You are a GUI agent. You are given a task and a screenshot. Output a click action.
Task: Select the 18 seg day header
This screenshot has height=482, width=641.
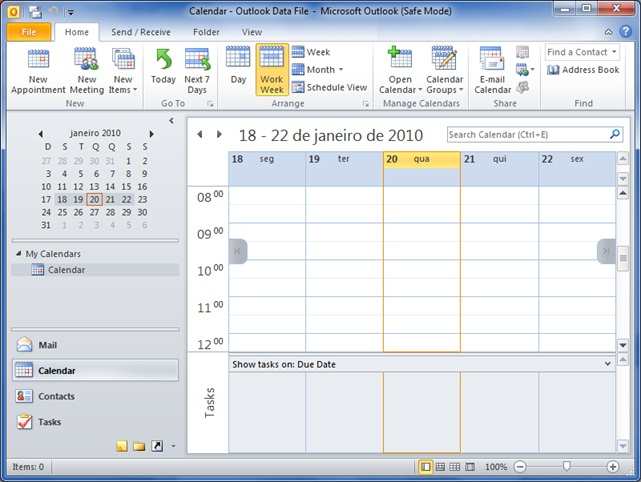(x=267, y=159)
